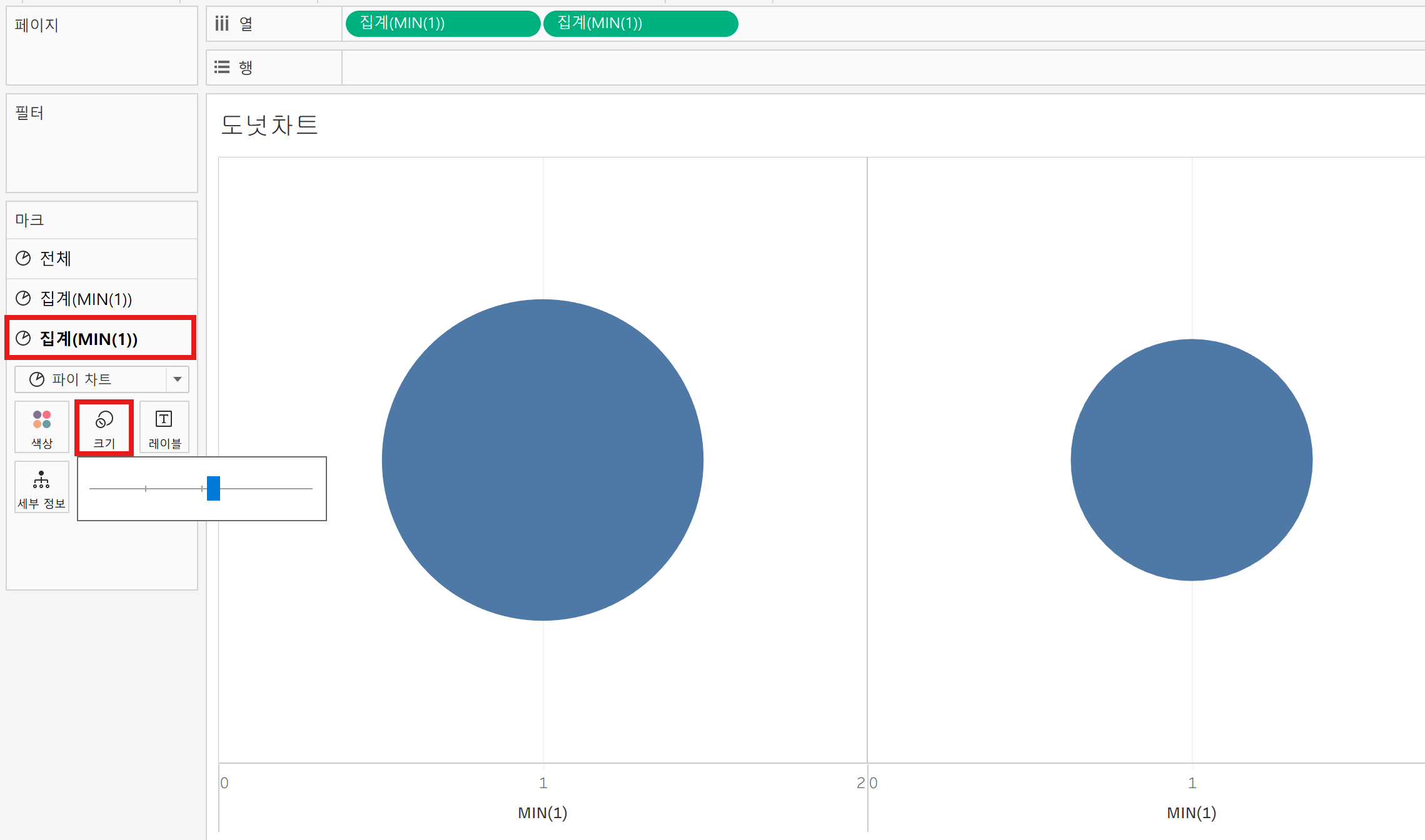
Task: Click the large left blue pie circle
Action: pos(542,460)
